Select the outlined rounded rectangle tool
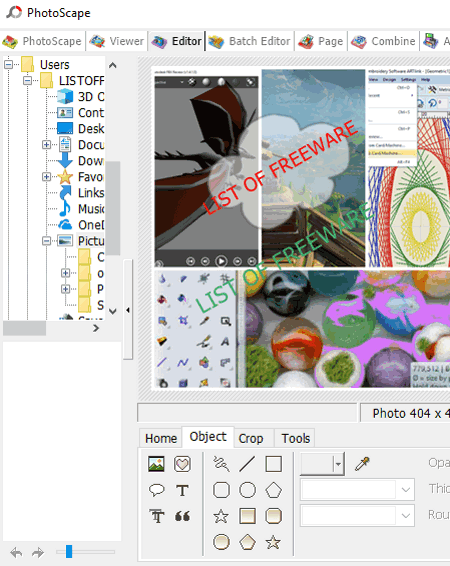The width and height of the screenshot is (450, 566). point(221,490)
